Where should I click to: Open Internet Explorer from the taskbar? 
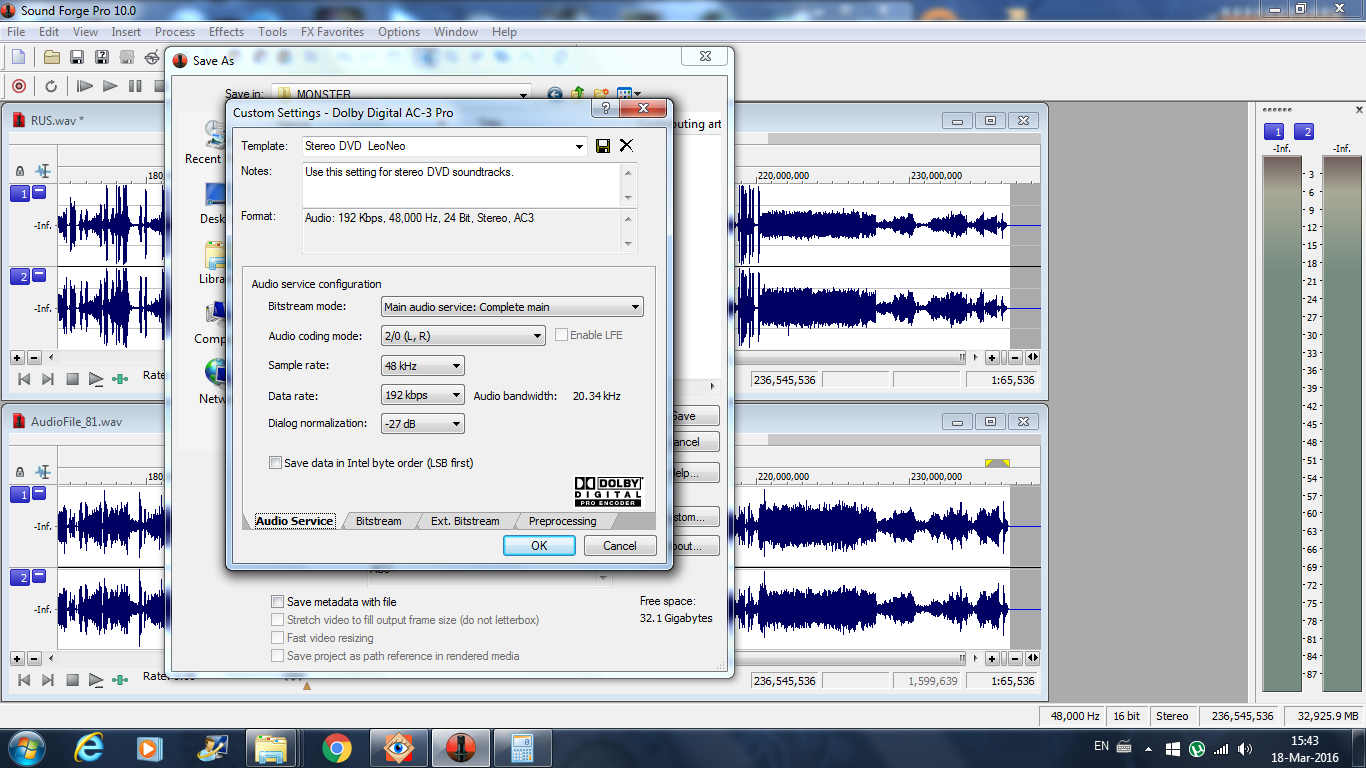[89, 747]
